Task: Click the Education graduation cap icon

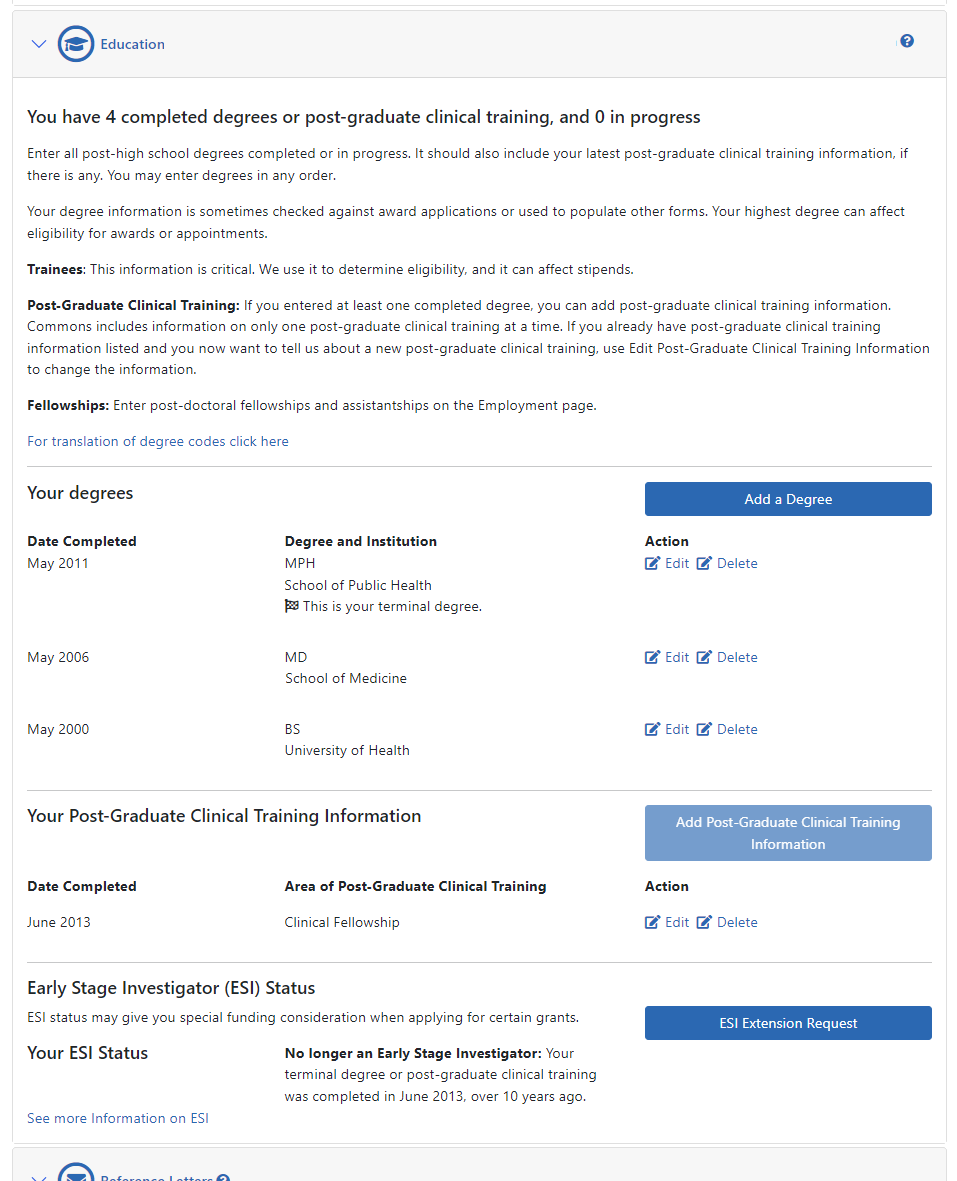Action: (76, 44)
